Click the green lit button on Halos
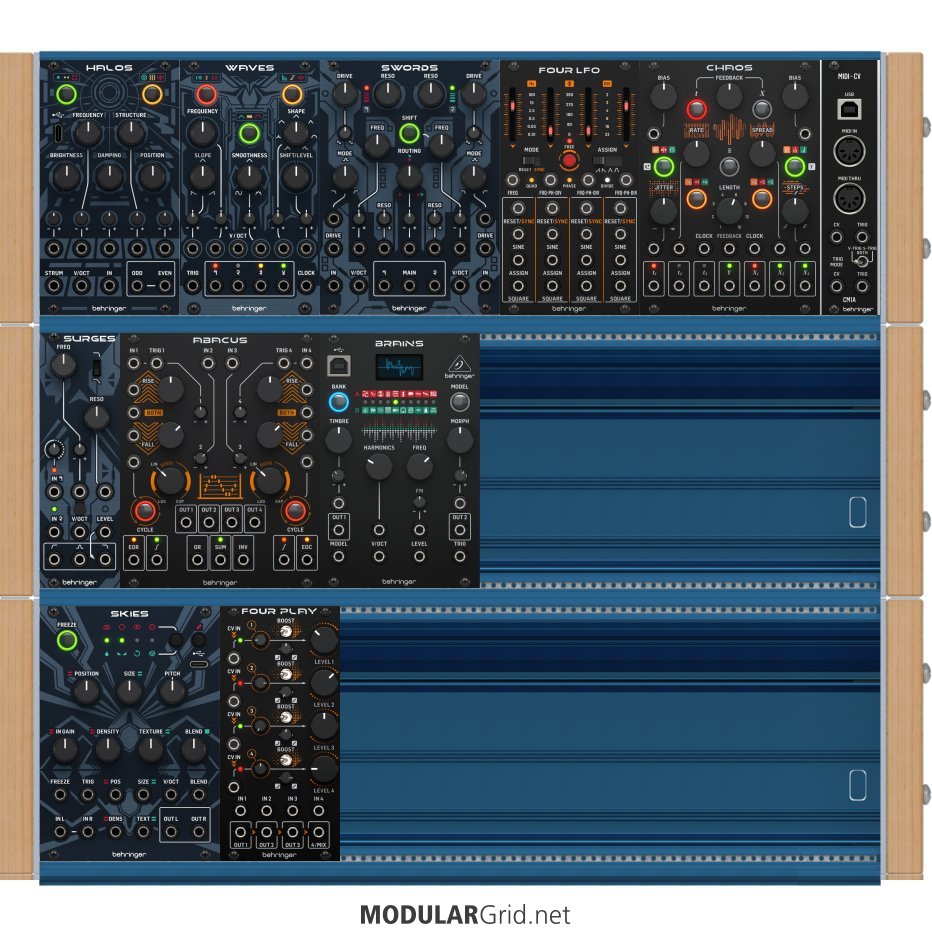Screen dimensions: 932x936 [66, 94]
